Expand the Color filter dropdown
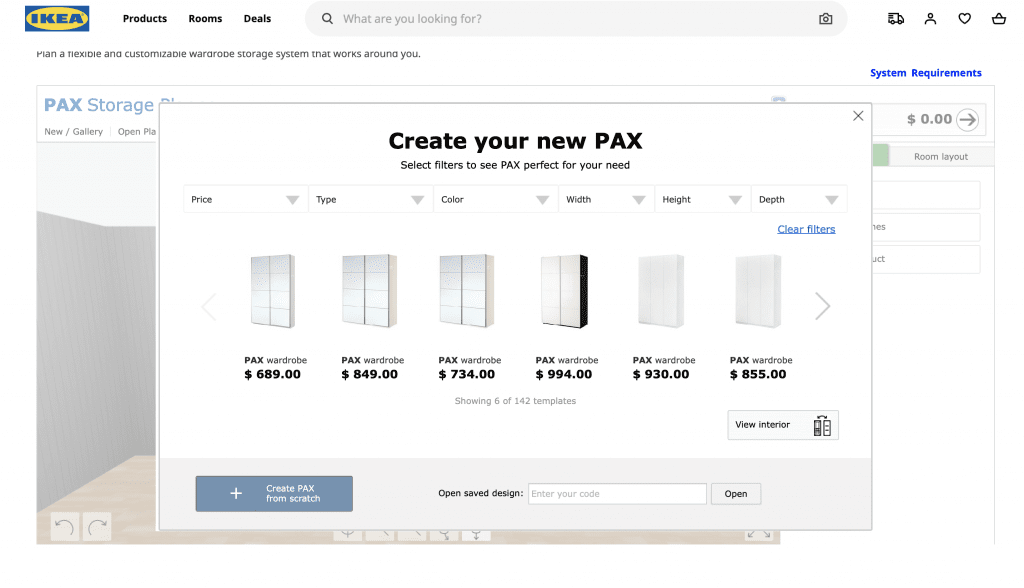 pos(496,199)
